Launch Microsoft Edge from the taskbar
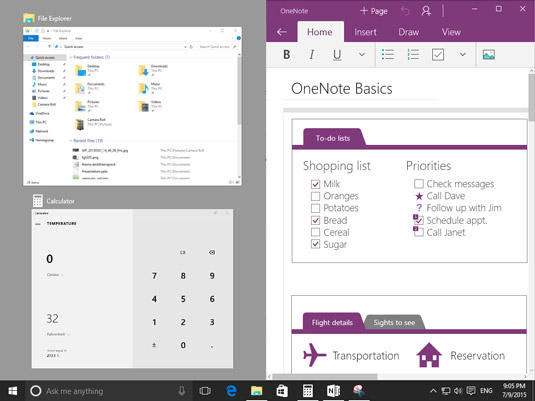The width and height of the screenshot is (535, 401). point(231,391)
